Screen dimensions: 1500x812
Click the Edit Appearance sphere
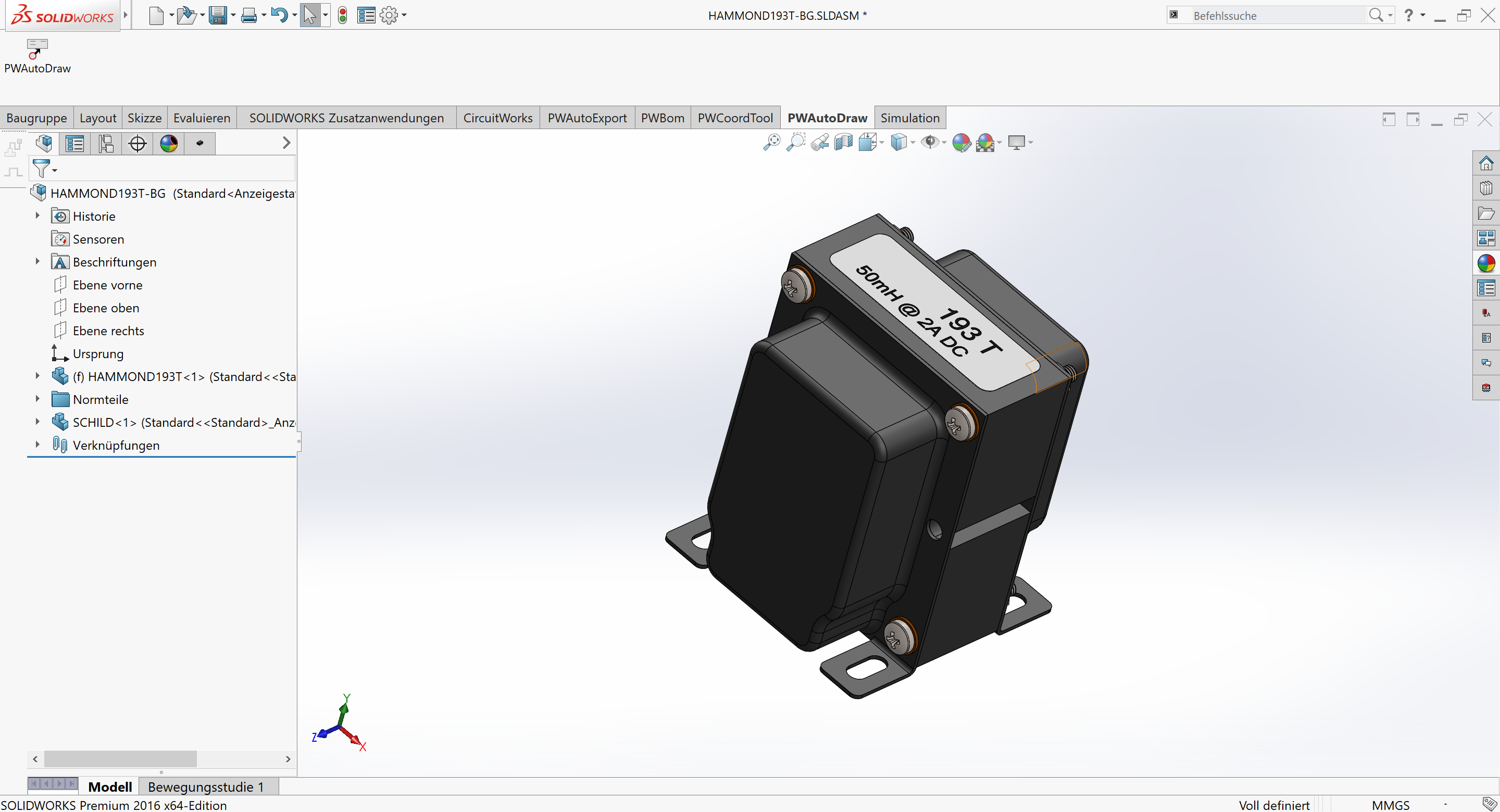(961, 143)
